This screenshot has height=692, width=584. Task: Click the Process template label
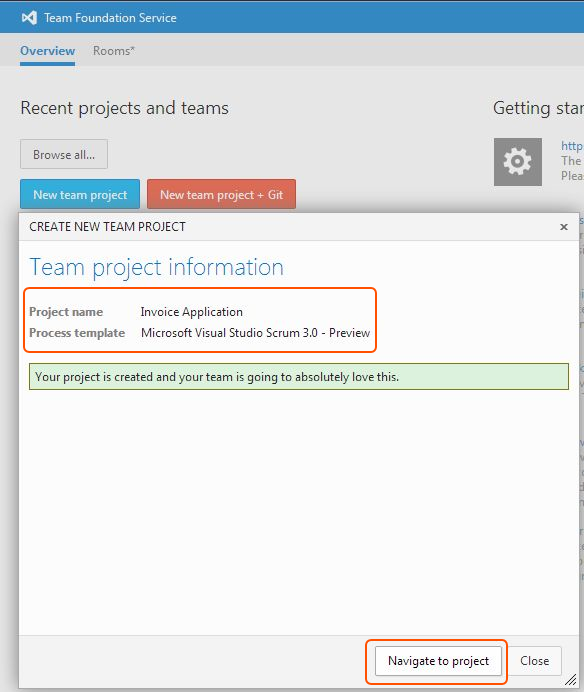click(77, 333)
